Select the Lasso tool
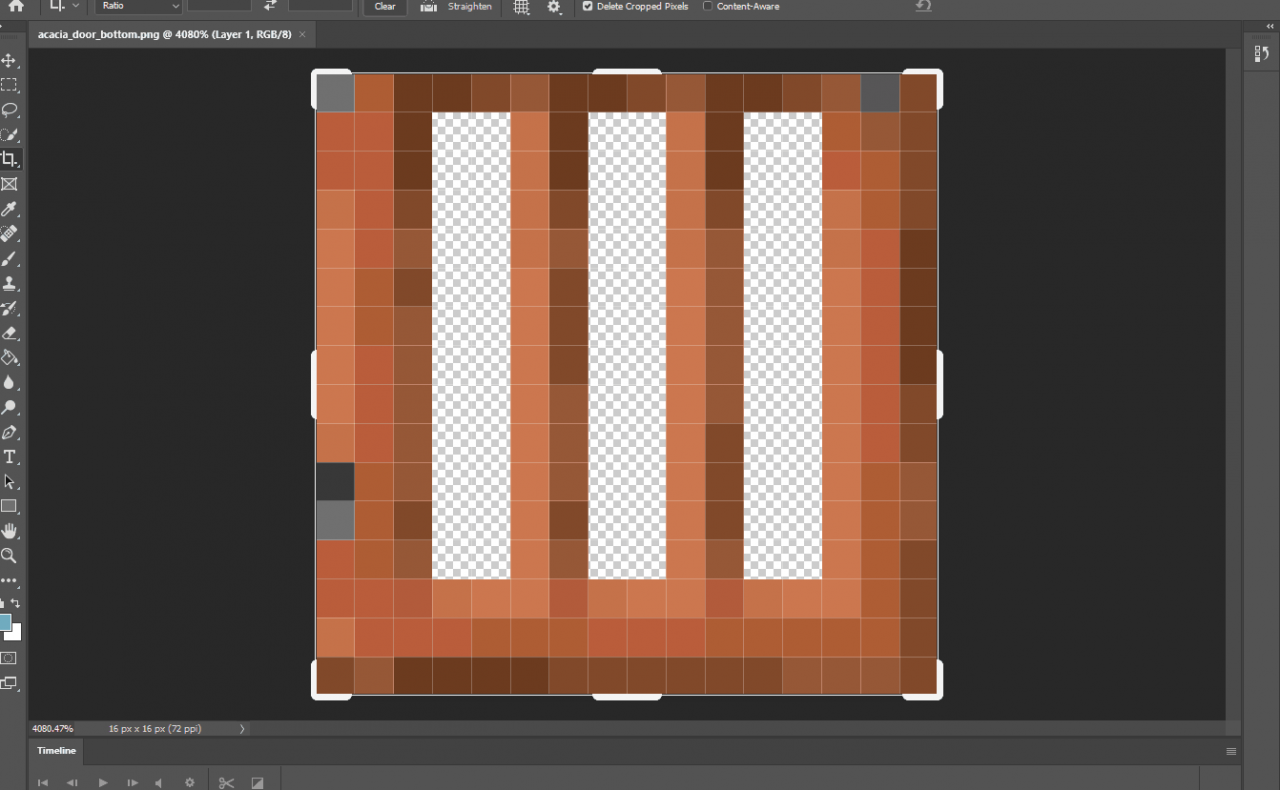1280x790 pixels. 9,110
